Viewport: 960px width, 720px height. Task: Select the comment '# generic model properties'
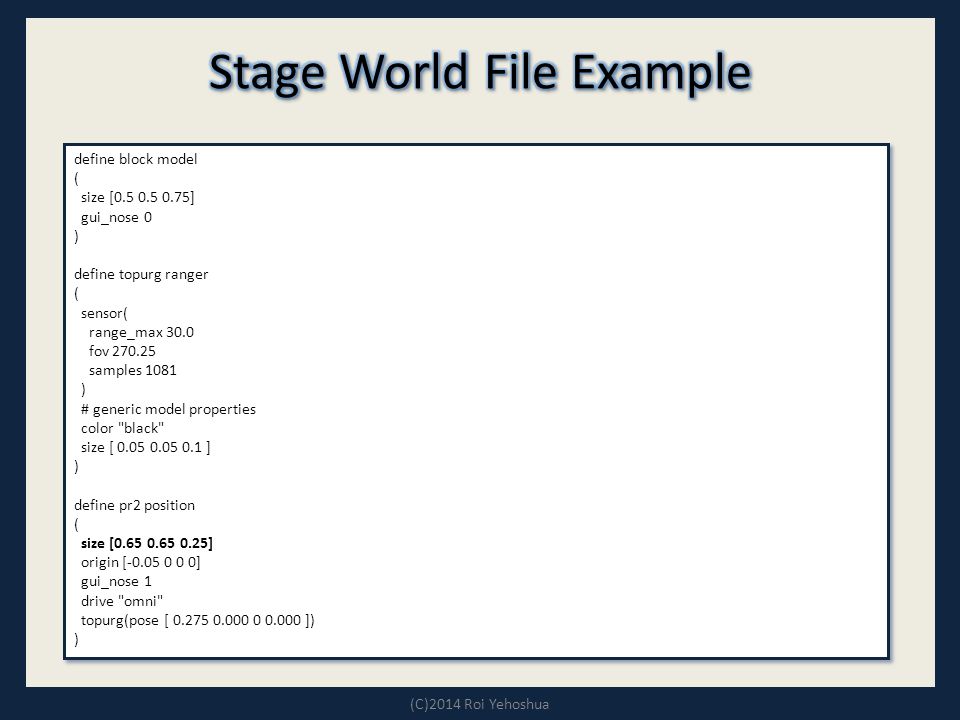coord(168,409)
